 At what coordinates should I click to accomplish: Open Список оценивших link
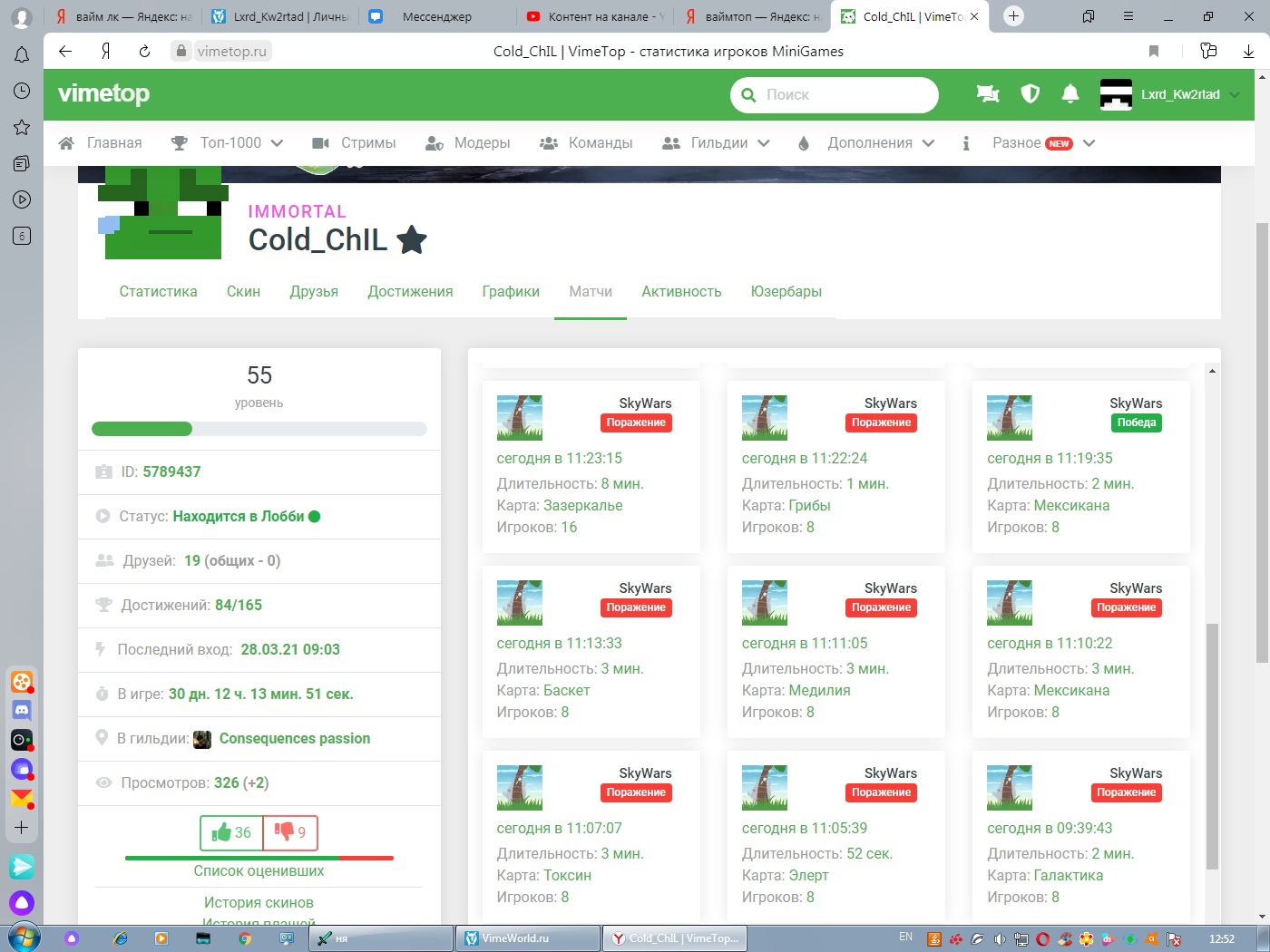tap(259, 870)
